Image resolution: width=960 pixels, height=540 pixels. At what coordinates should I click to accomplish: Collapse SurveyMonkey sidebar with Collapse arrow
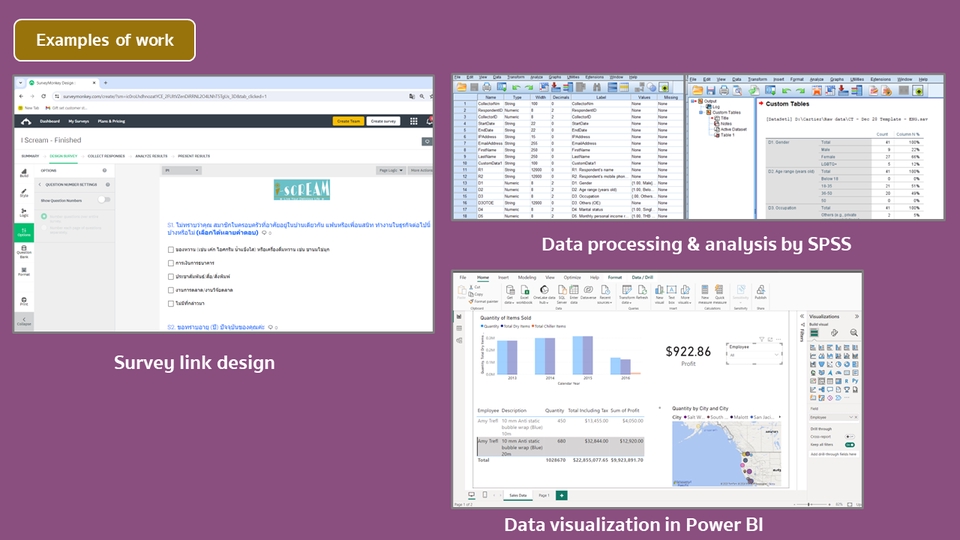[x=24, y=321]
